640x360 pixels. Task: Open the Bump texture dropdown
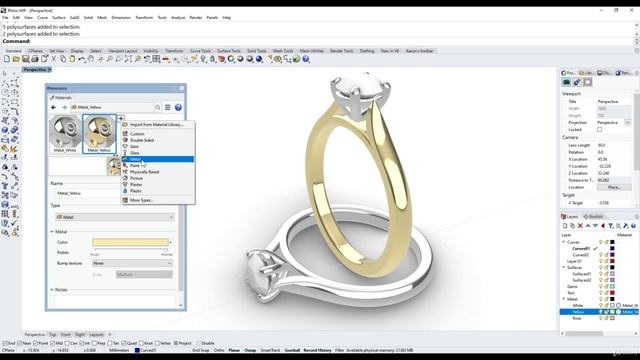(x=132, y=263)
